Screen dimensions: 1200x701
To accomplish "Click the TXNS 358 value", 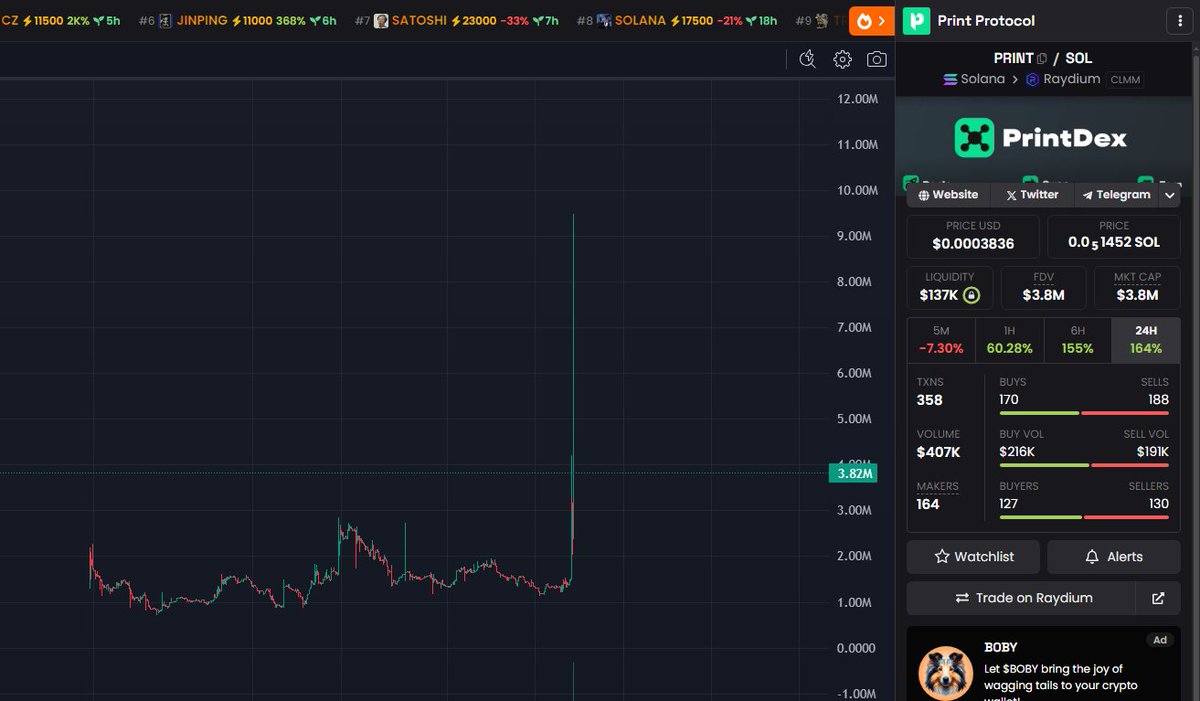I will pyautogui.click(x=930, y=400).
